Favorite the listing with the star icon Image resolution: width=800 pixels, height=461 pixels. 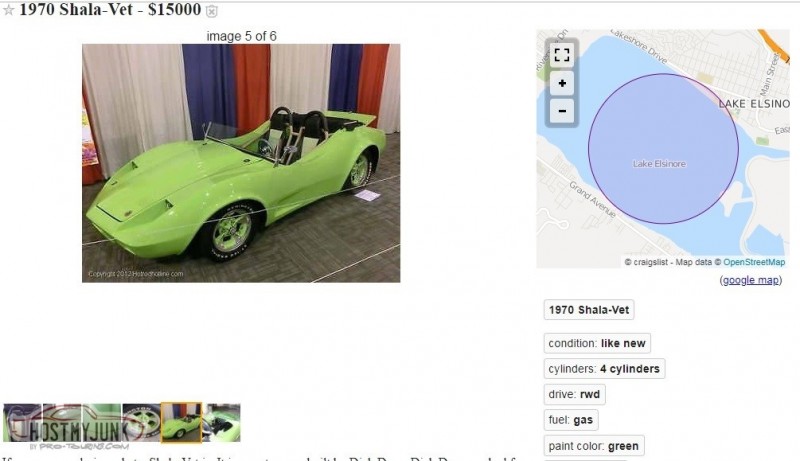coord(9,11)
